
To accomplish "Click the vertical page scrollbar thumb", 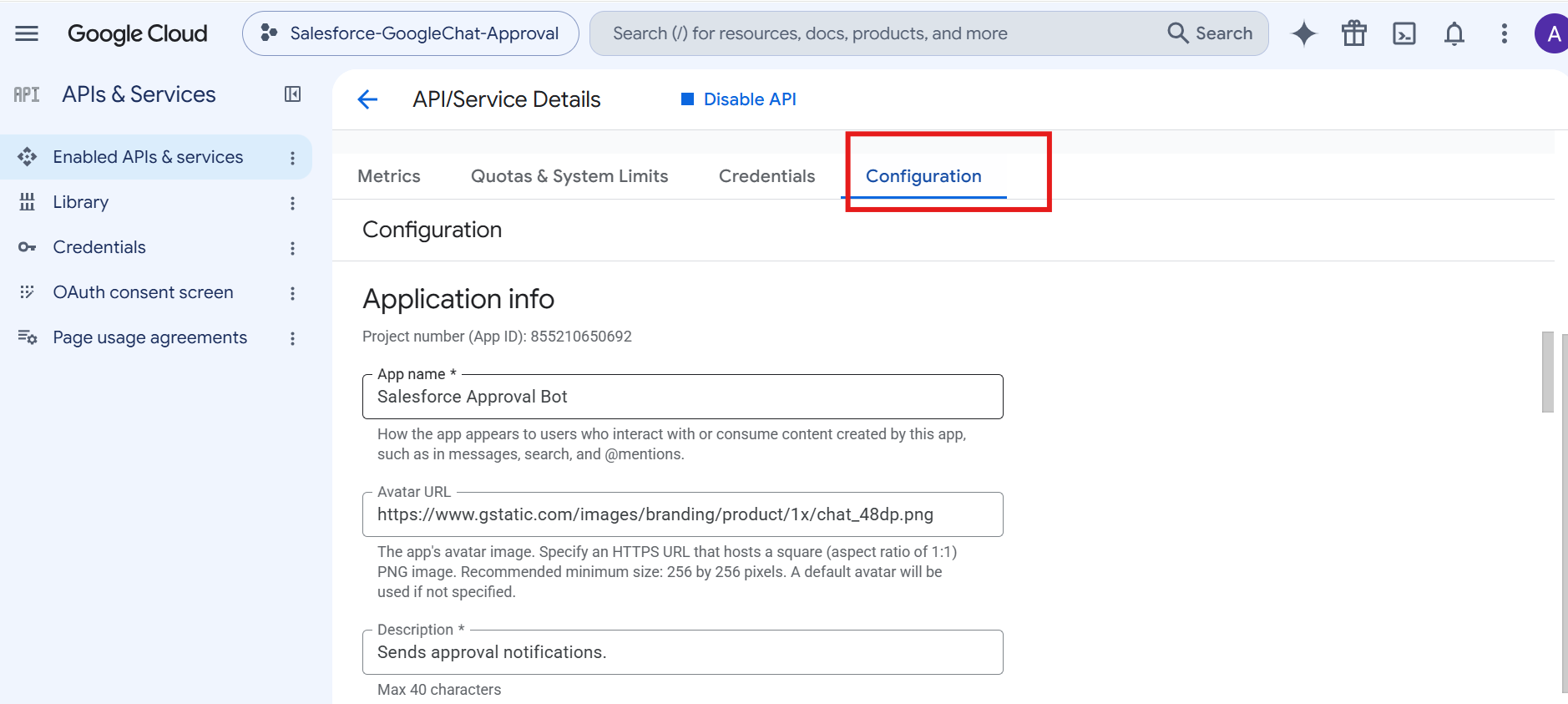I will [x=1547, y=372].
